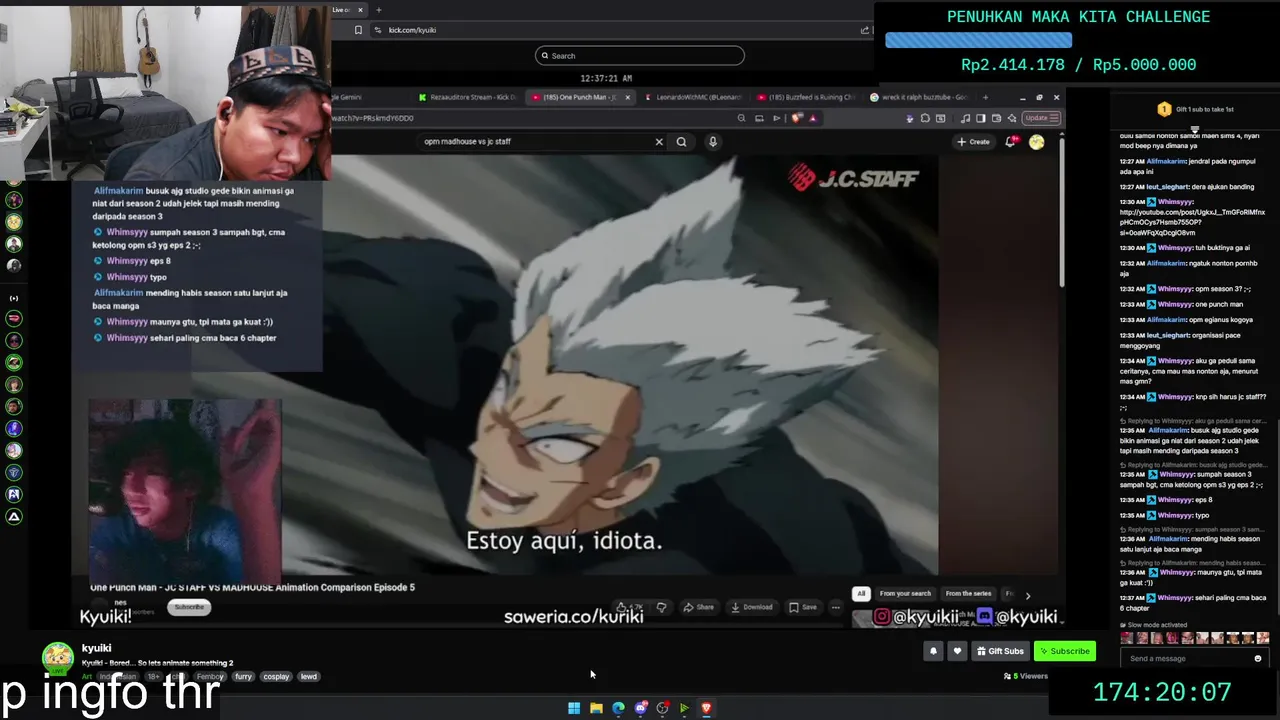Screen dimensions: 1280x720
Task: Click the lewd tag
Action: (x=309, y=677)
